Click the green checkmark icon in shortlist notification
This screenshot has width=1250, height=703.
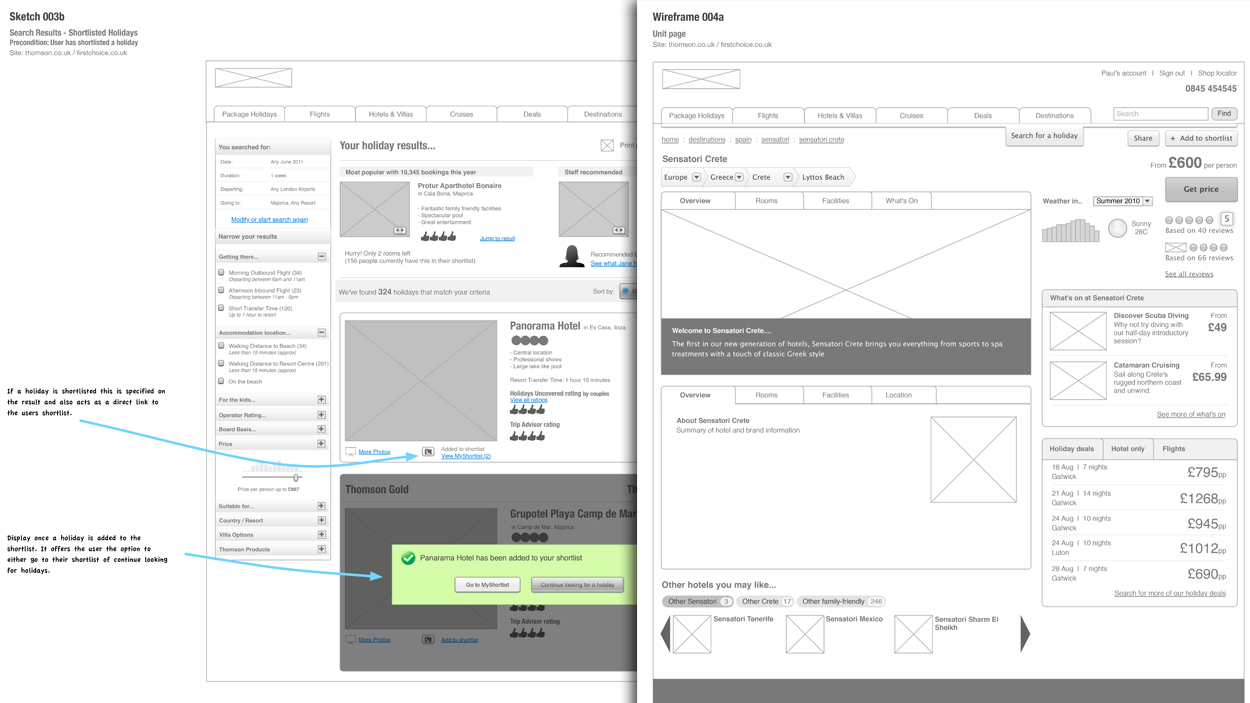click(x=408, y=558)
